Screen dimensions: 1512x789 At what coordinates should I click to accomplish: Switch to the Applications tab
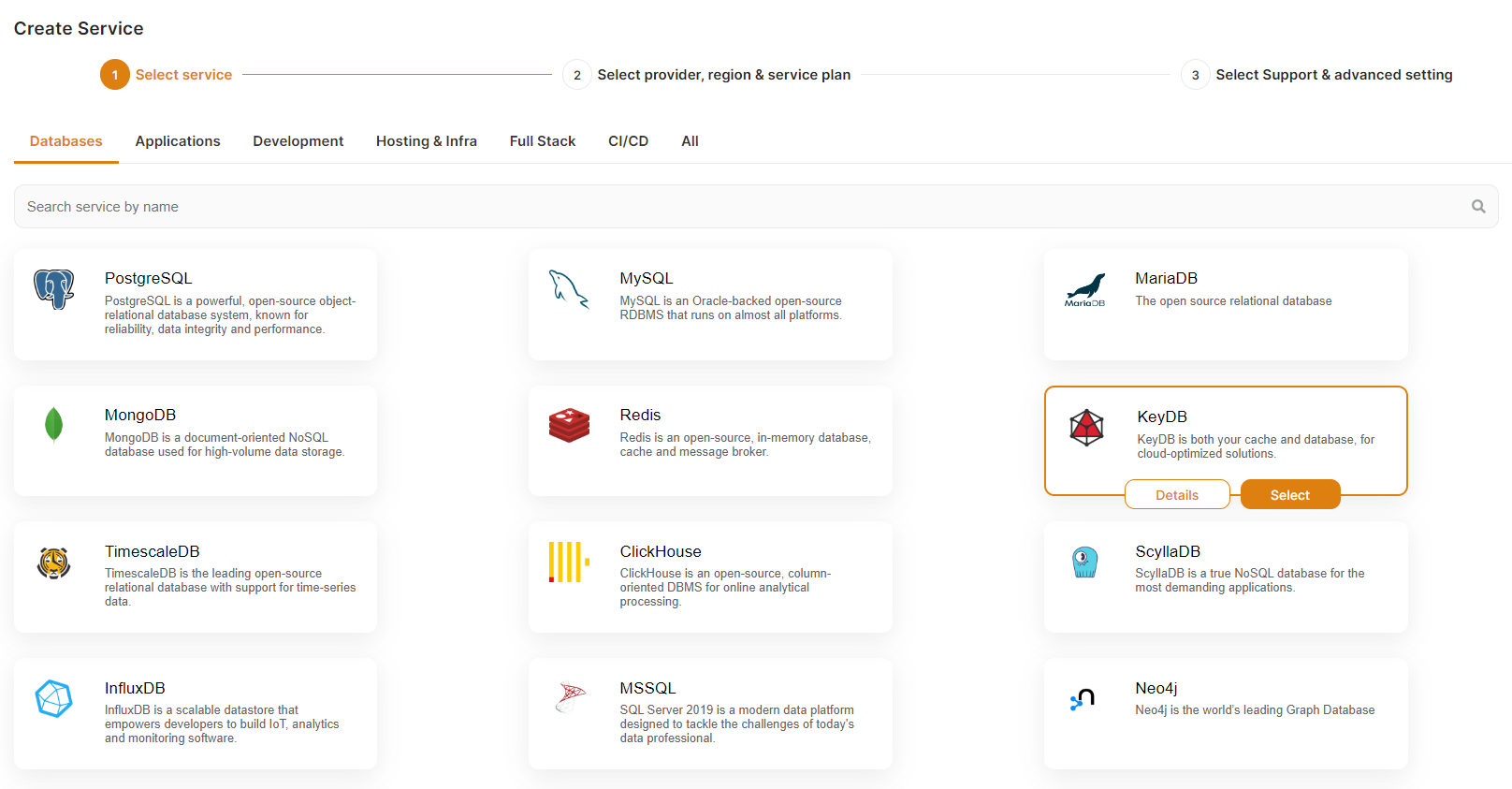click(178, 141)
